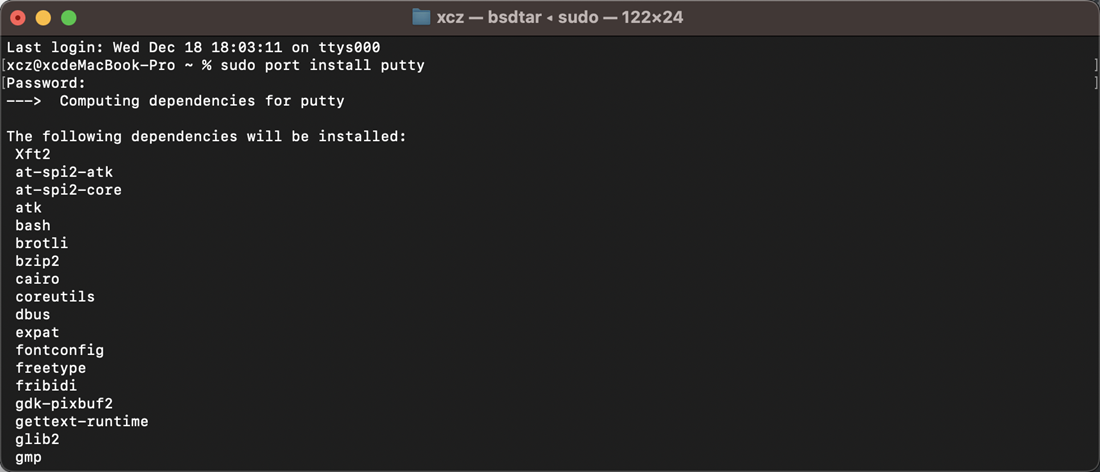Click the brotli line in the list
This screenshot has height=472, width=1100.
coord(41,243)
